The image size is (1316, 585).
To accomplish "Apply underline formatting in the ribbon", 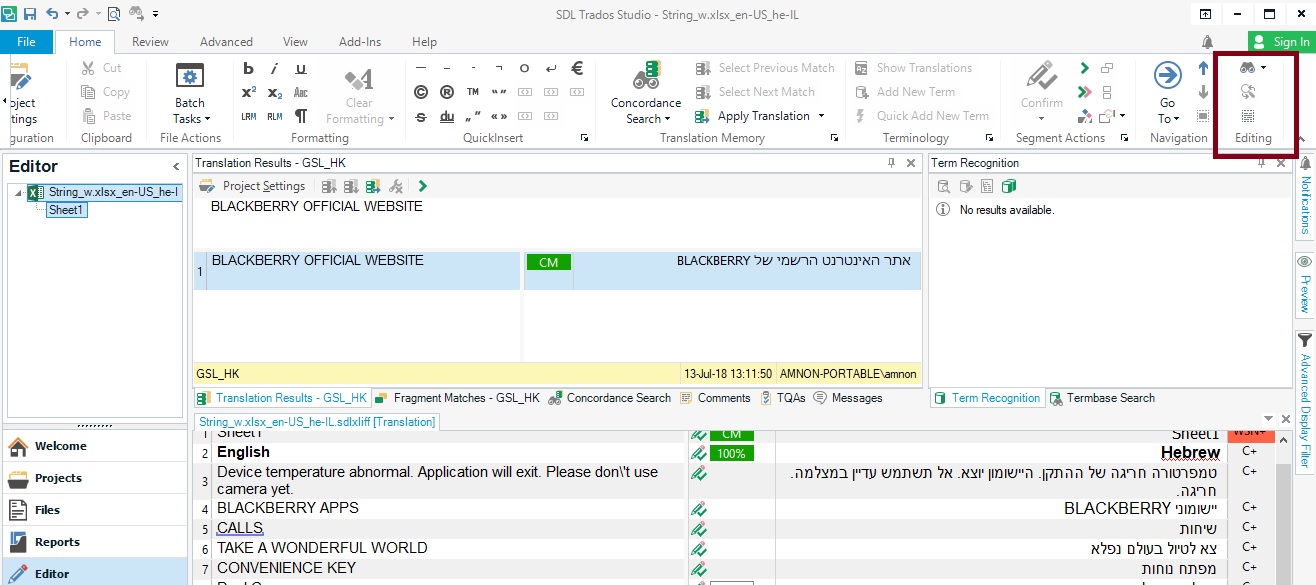I will pyautogui.click(x=301, y=69).
